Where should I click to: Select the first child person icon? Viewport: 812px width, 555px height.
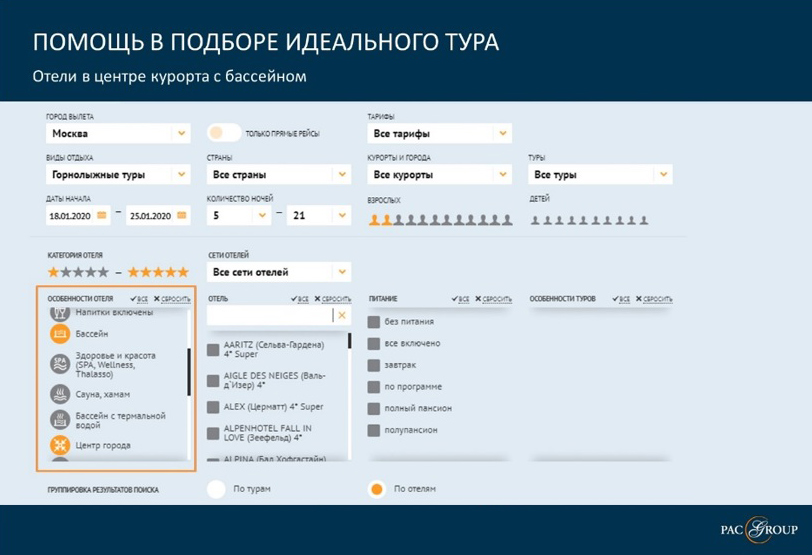533,219
